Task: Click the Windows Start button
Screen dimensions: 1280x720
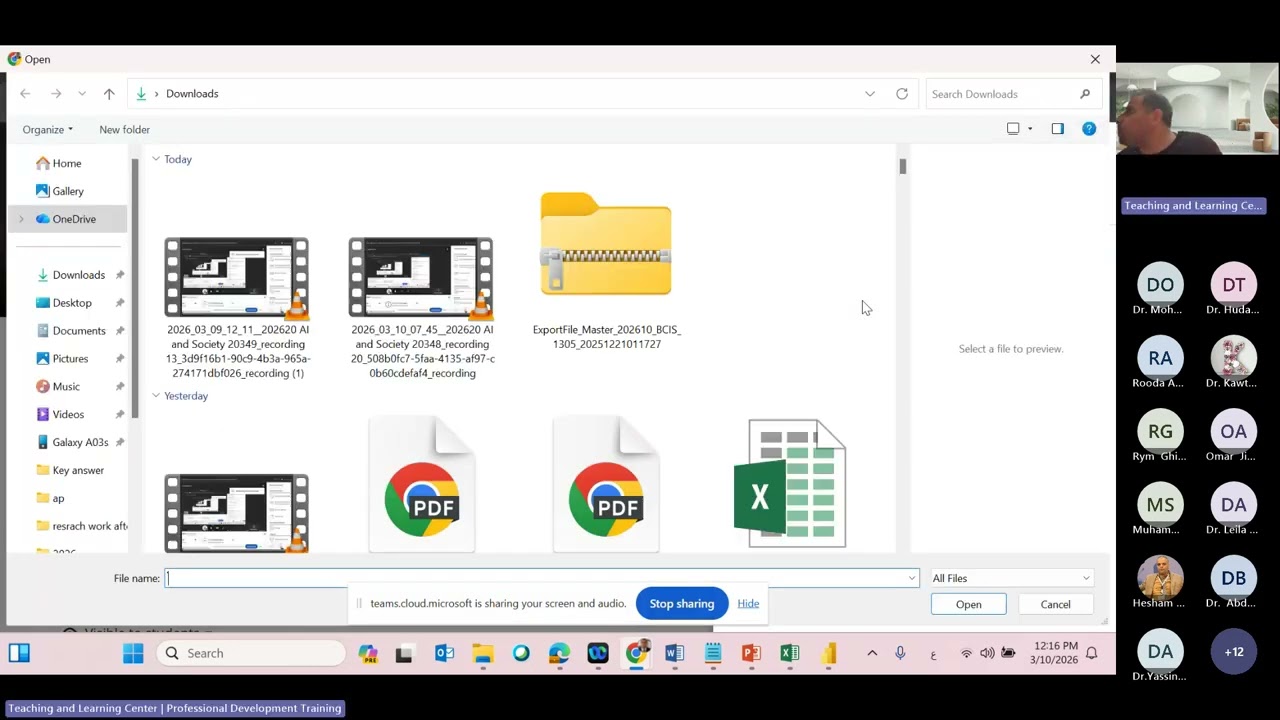Action: (133, 653)
